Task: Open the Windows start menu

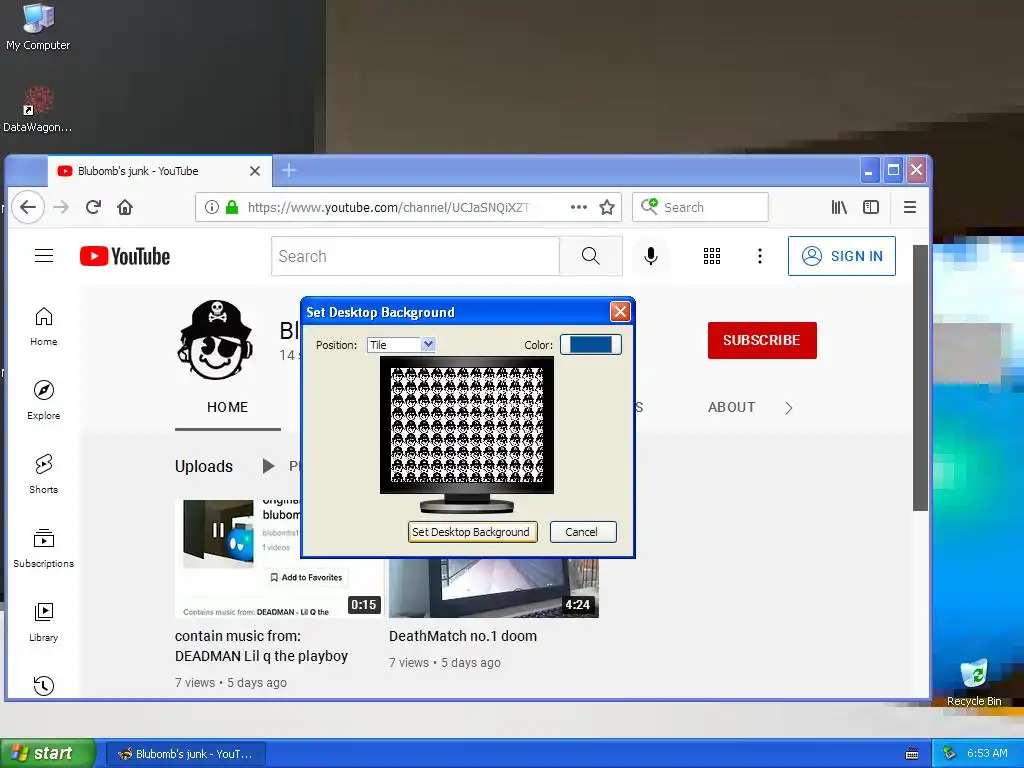Action: [x=48, y=753]
